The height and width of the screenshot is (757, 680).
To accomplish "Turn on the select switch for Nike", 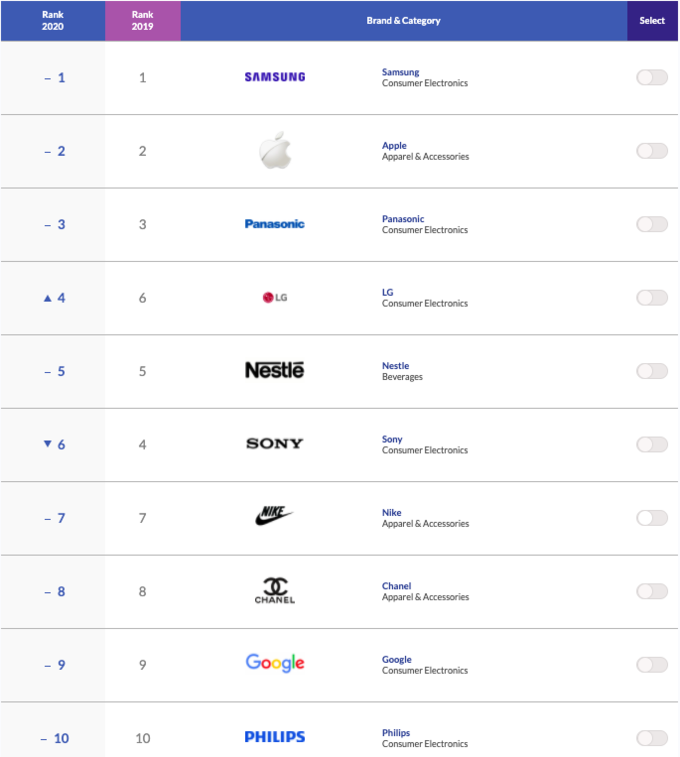I will [652, 518].
